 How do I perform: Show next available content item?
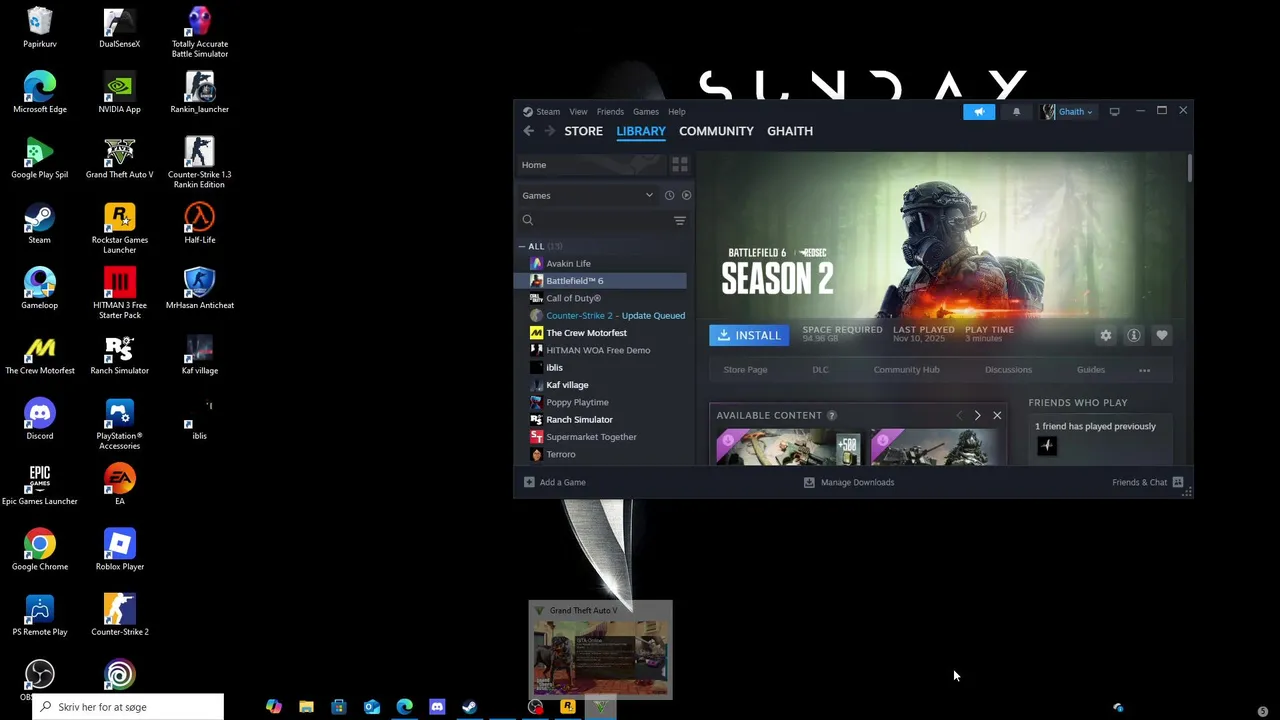click(x=977, y=415)
